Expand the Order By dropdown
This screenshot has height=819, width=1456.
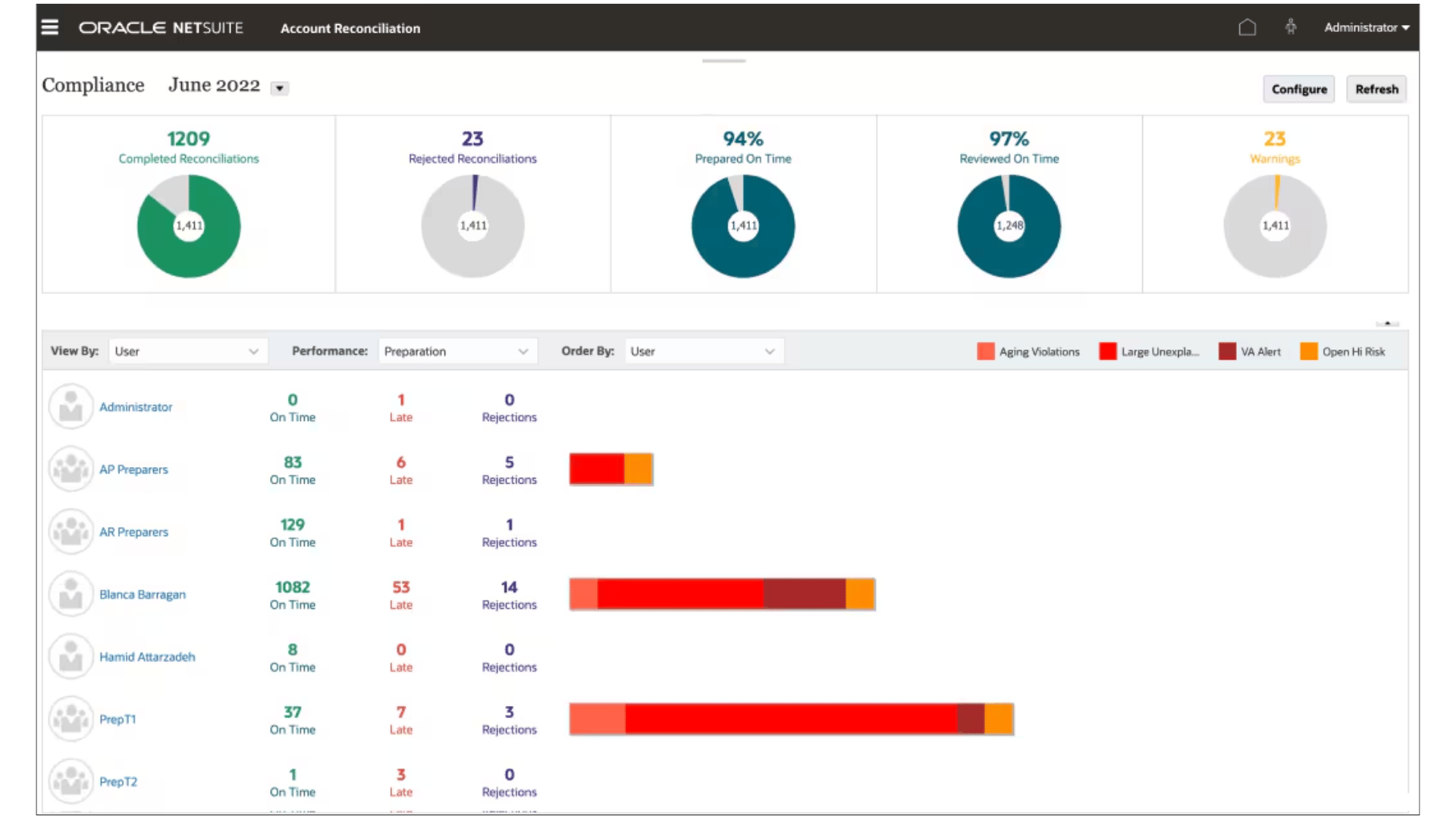tap(704, 351)
